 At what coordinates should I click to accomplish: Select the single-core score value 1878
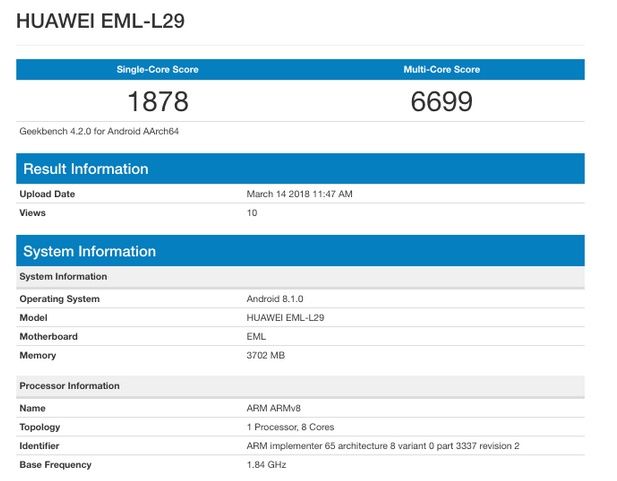[158, 102]
